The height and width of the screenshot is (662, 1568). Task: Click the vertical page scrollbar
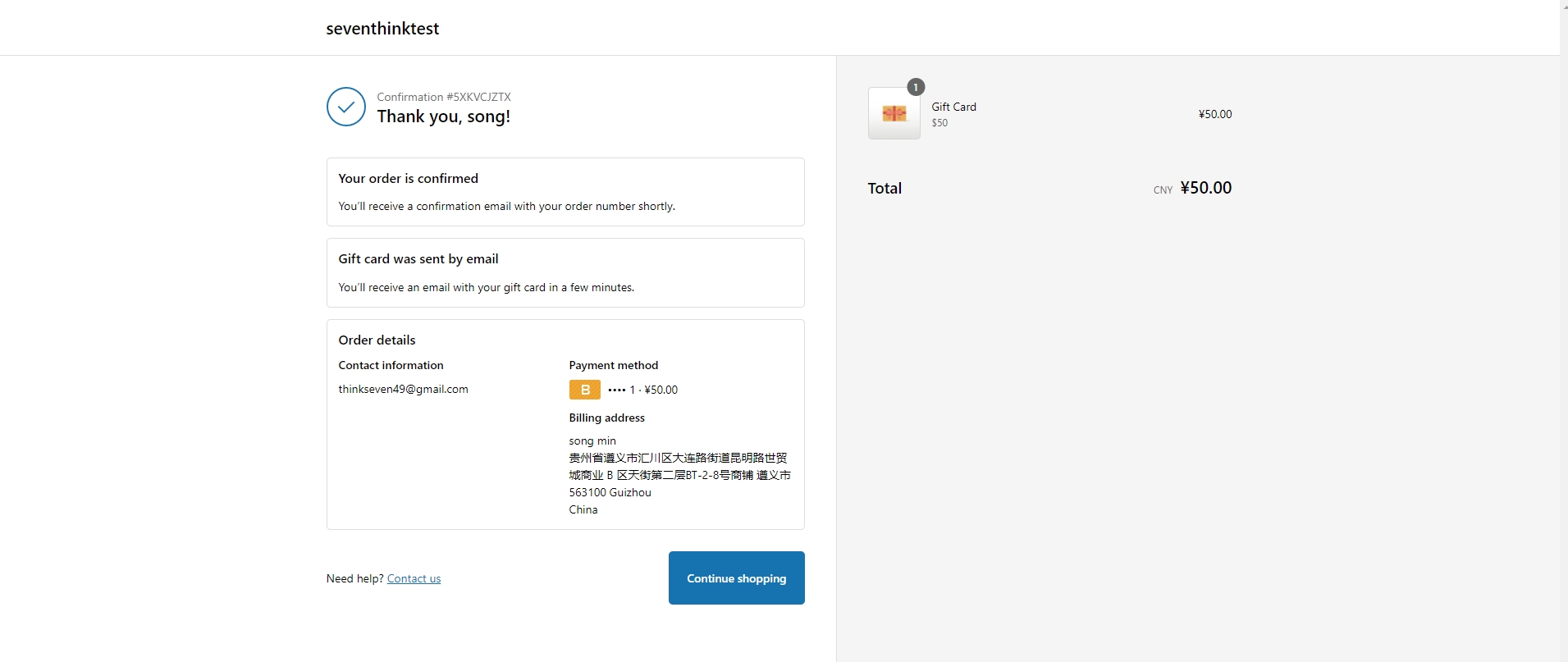click(x=1563, y=328)
